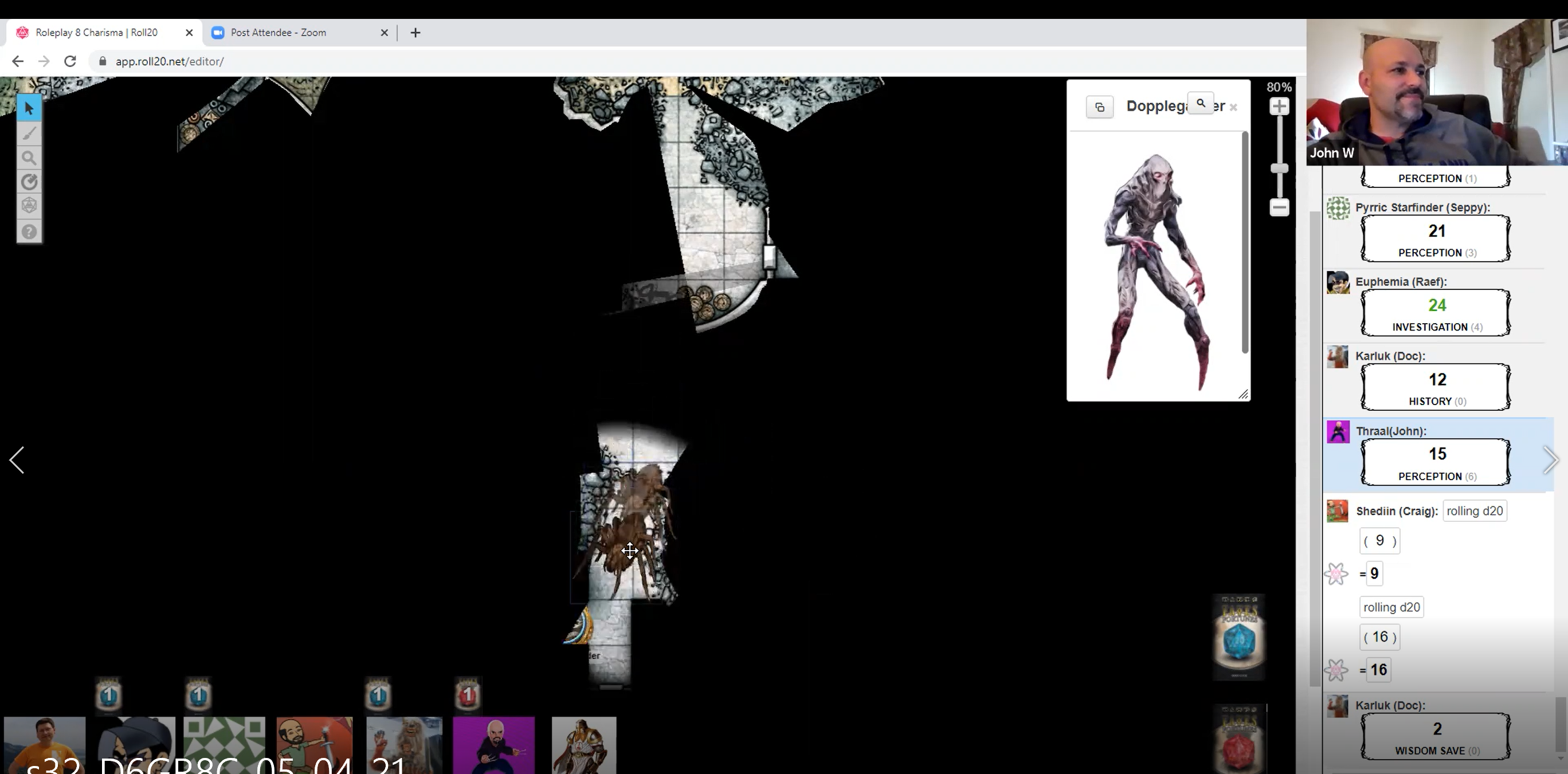Click the = 9 roll total
Image resolution: width=1568 pixels, height=774 pixels.
point(1374,574)
